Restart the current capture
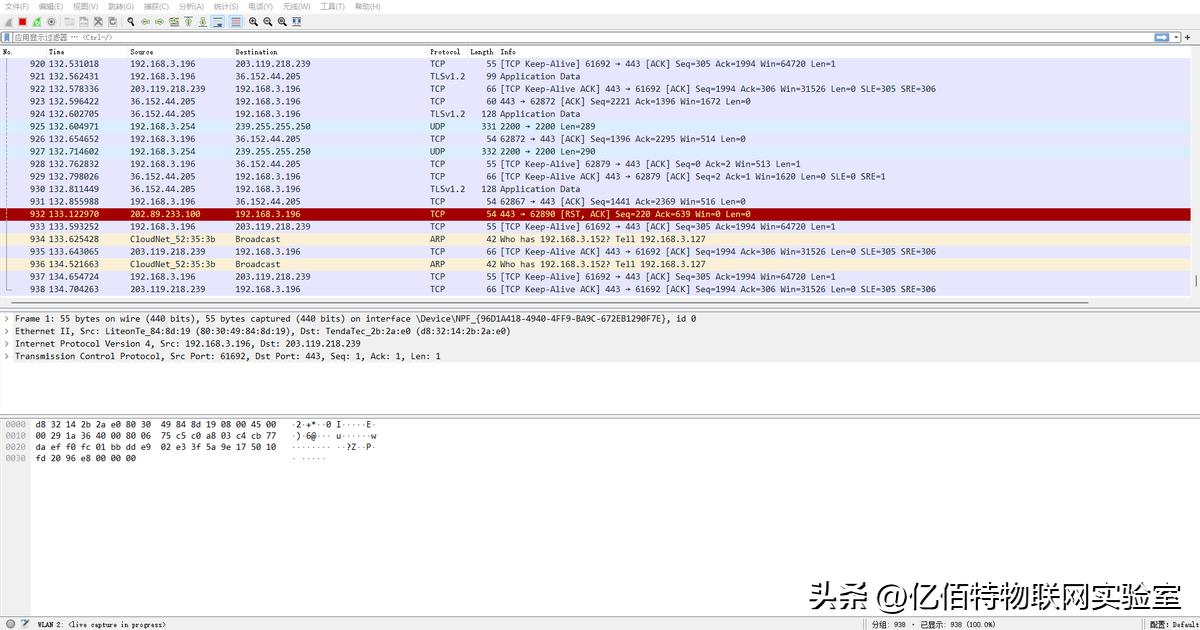The image size is (1200, 630). point(36,21)
